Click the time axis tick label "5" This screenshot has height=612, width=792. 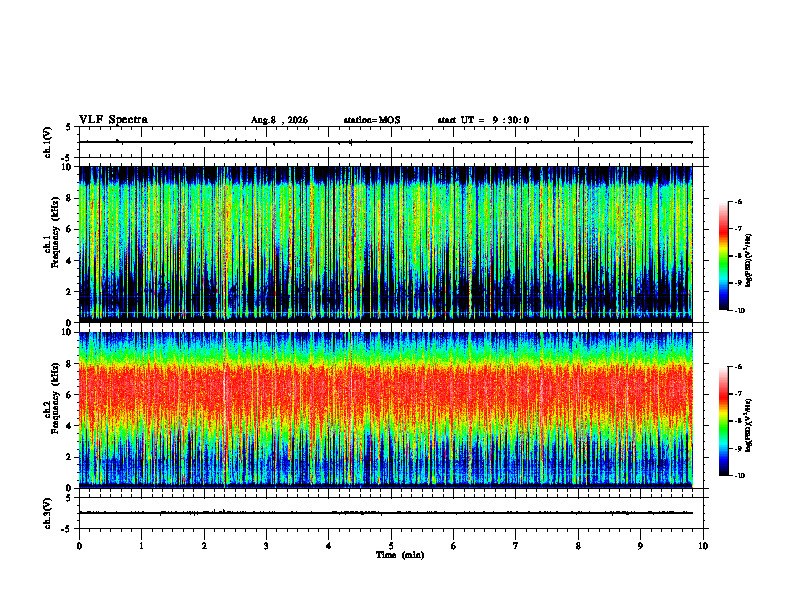click(x=391, y=546)
